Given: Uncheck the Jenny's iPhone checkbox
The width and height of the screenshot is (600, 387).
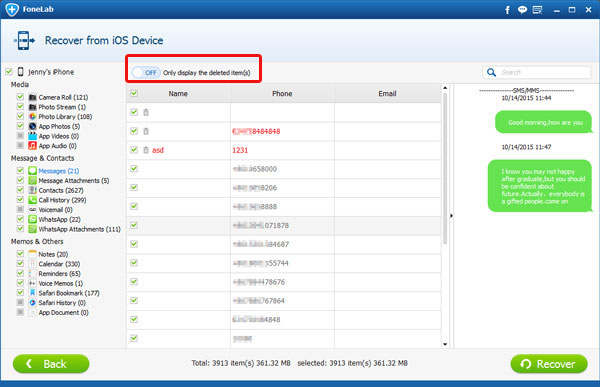Looking at the screenshot, I should [9, 72].
